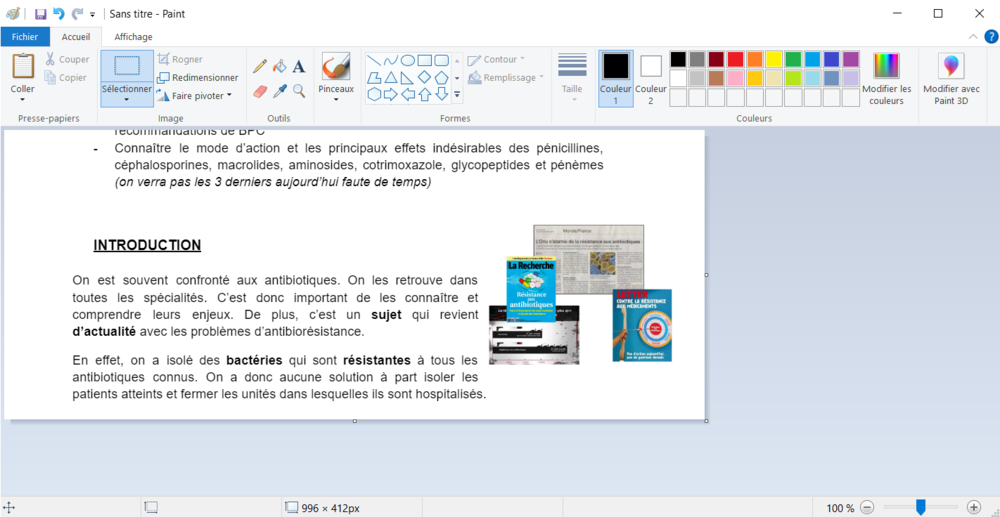Click the Save icon in title bar
Screen dimensions: 1000x517
[40, 14]
